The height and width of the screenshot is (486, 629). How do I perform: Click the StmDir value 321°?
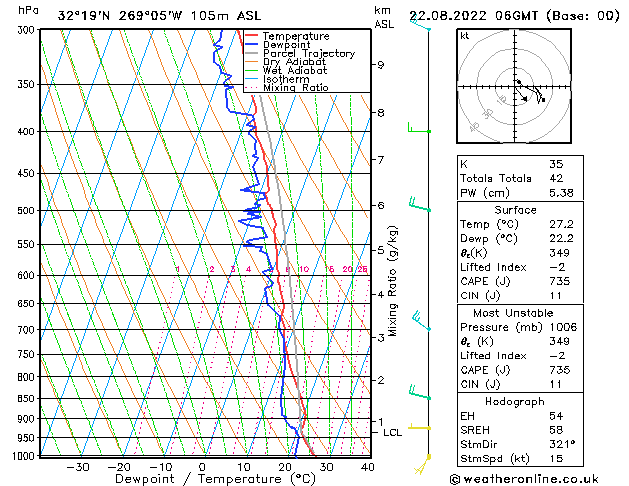[562, 444]
